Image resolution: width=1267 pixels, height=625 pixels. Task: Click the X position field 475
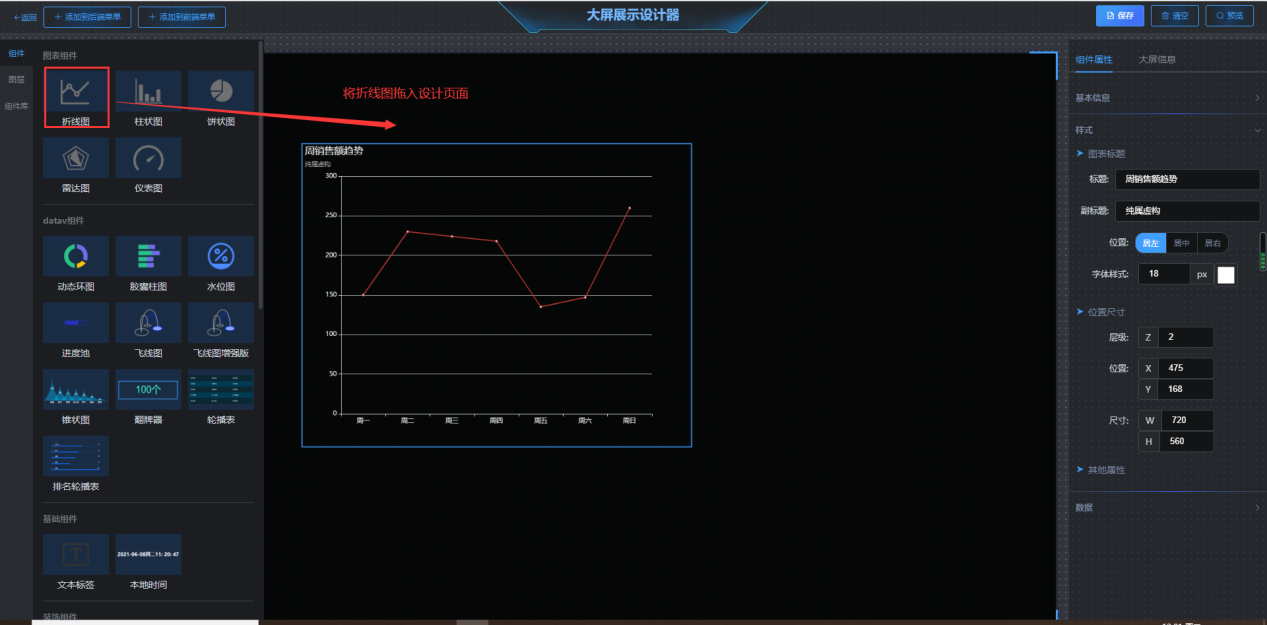[1186, 368]
